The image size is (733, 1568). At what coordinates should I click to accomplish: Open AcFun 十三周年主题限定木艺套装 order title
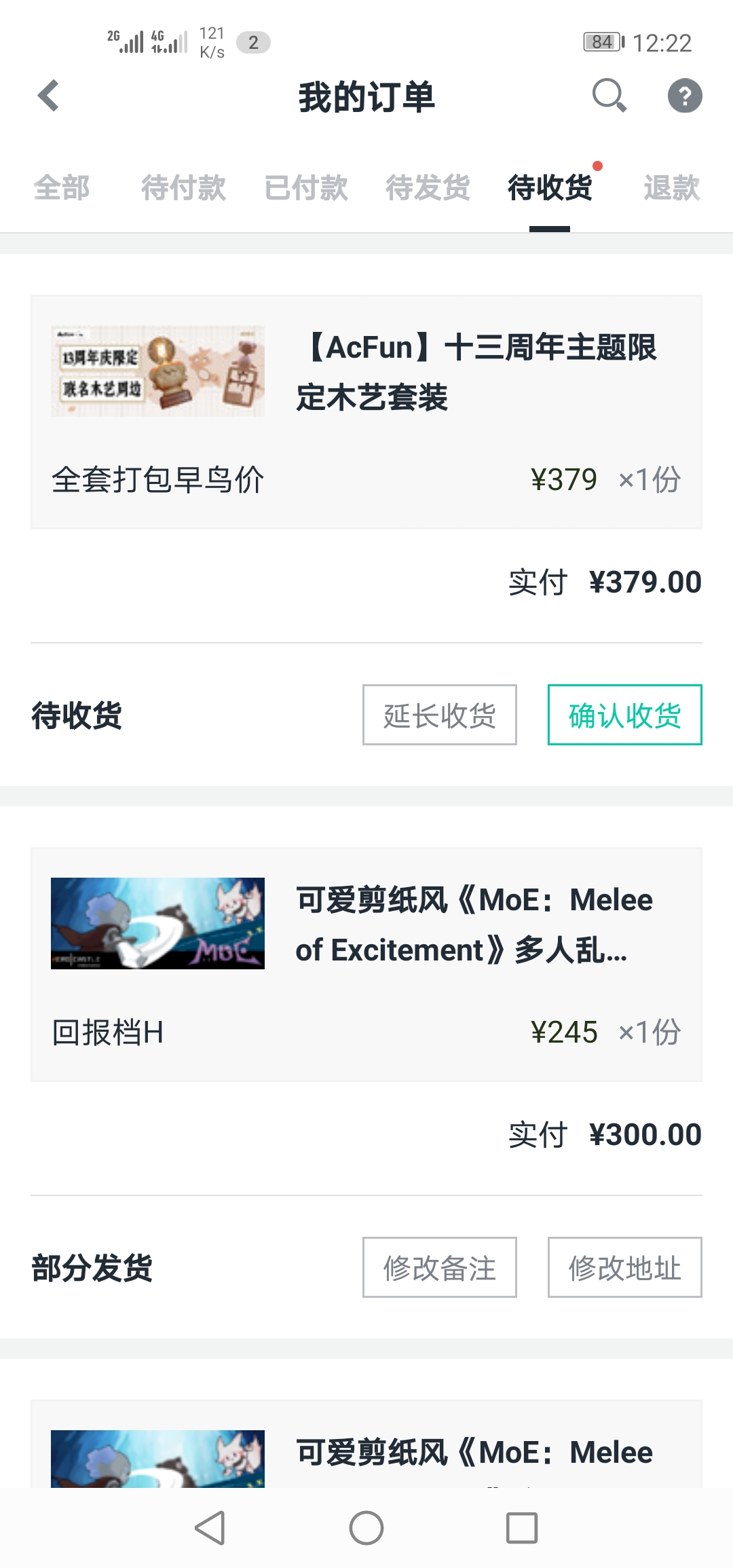tap(476, 372)
